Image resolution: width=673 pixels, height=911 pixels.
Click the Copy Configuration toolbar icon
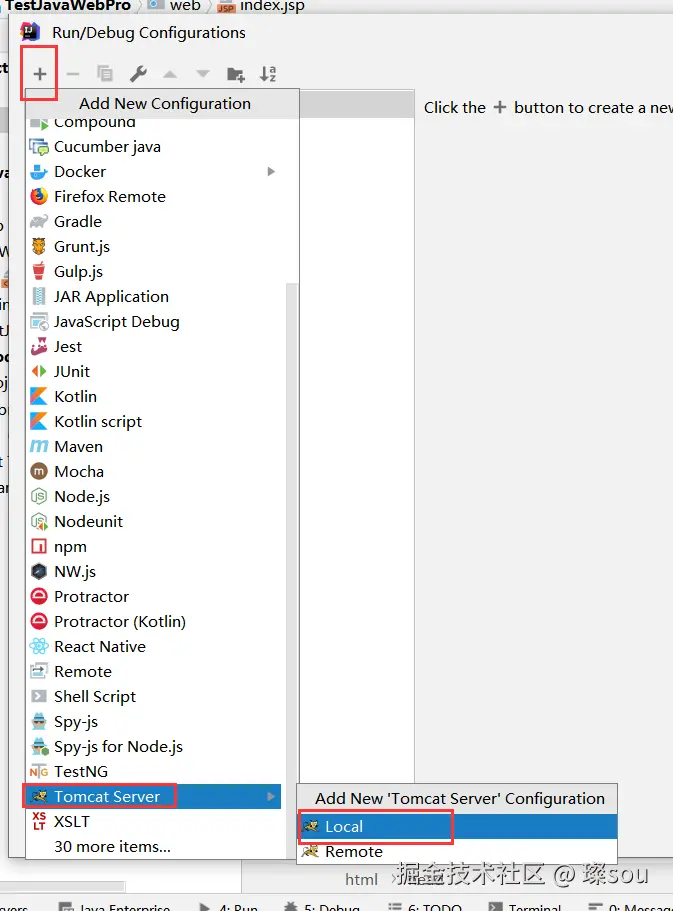click(x=105, y=74)
